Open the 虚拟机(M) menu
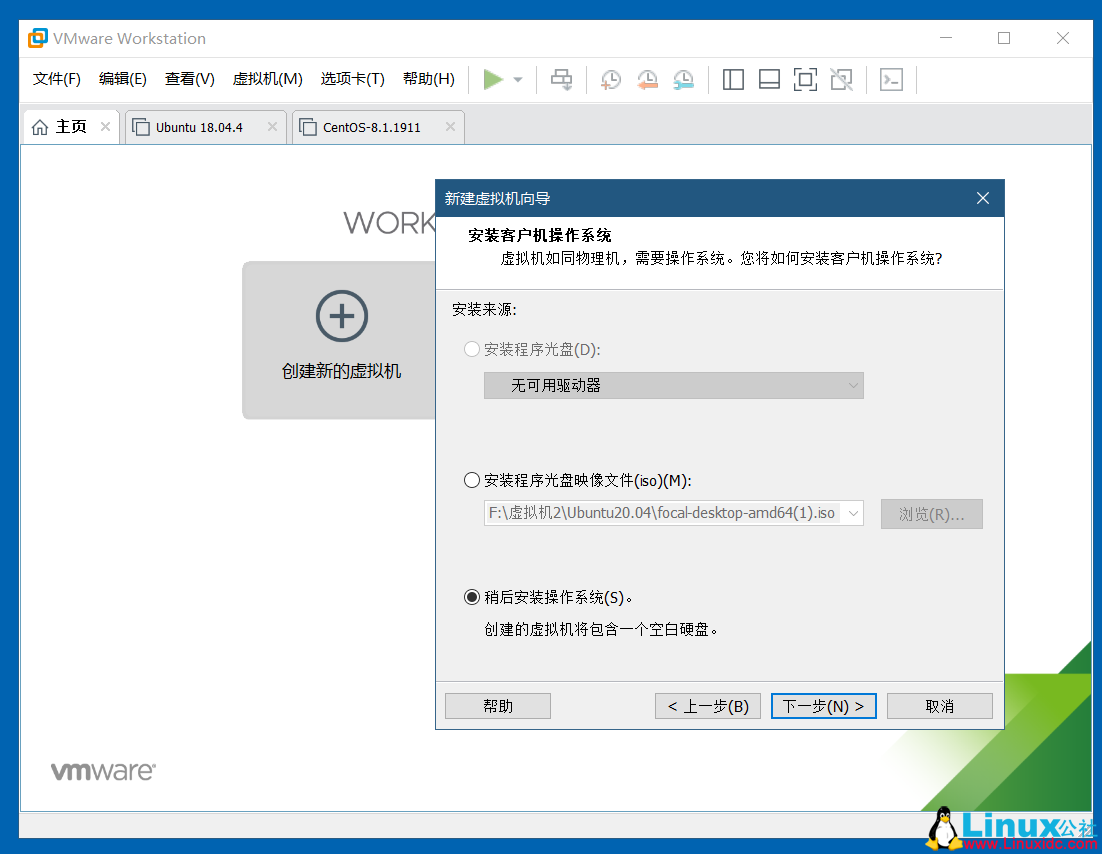 click(x=267, y=78)
